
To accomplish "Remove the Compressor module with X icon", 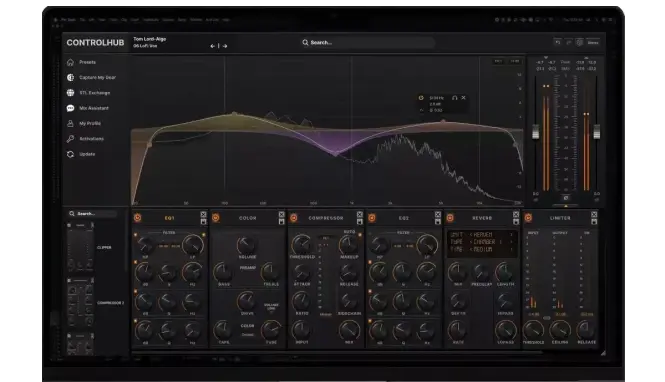I will (x=360, y=215).
